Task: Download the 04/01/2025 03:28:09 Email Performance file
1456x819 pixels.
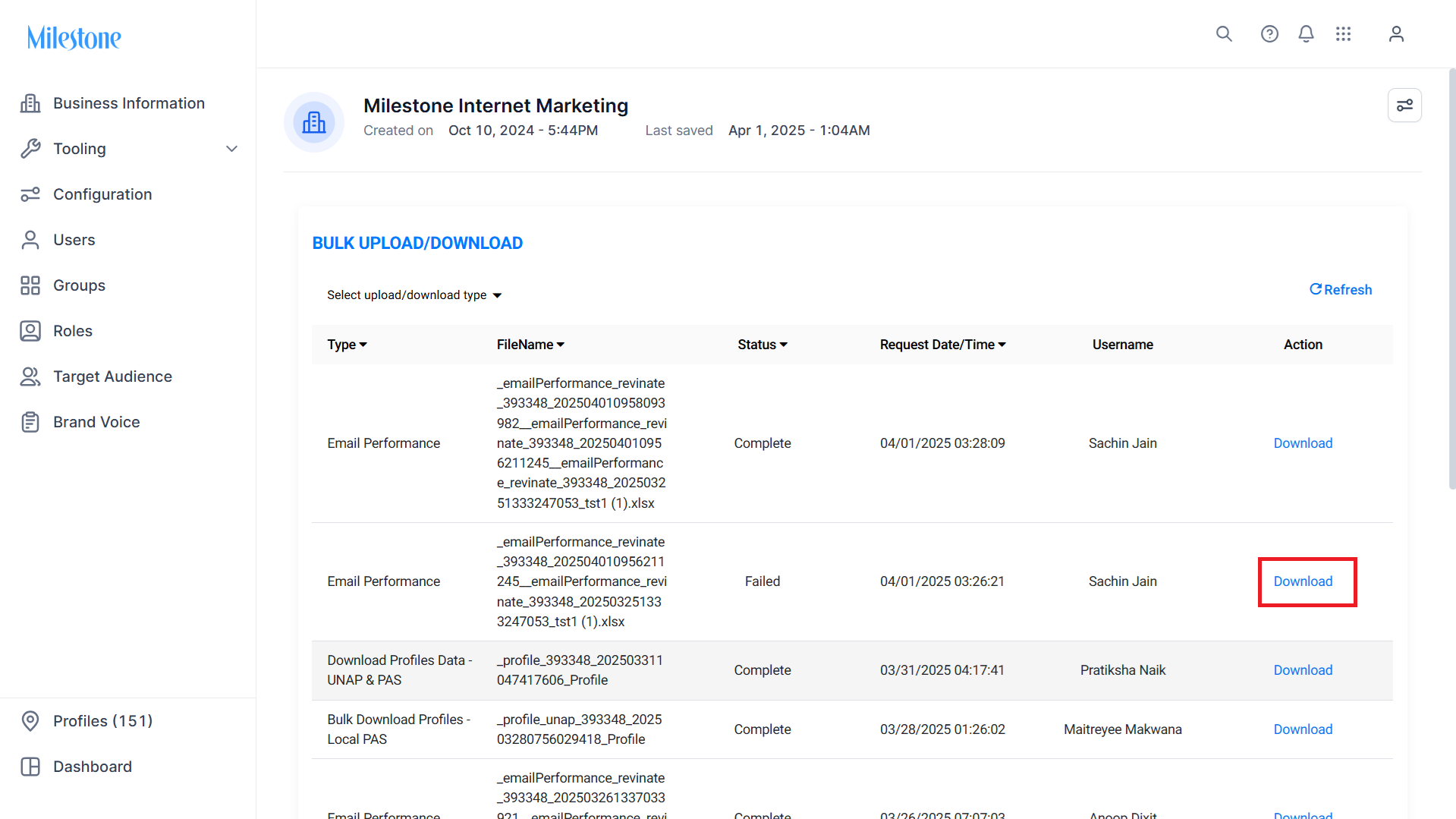Action: (1303, 443)
